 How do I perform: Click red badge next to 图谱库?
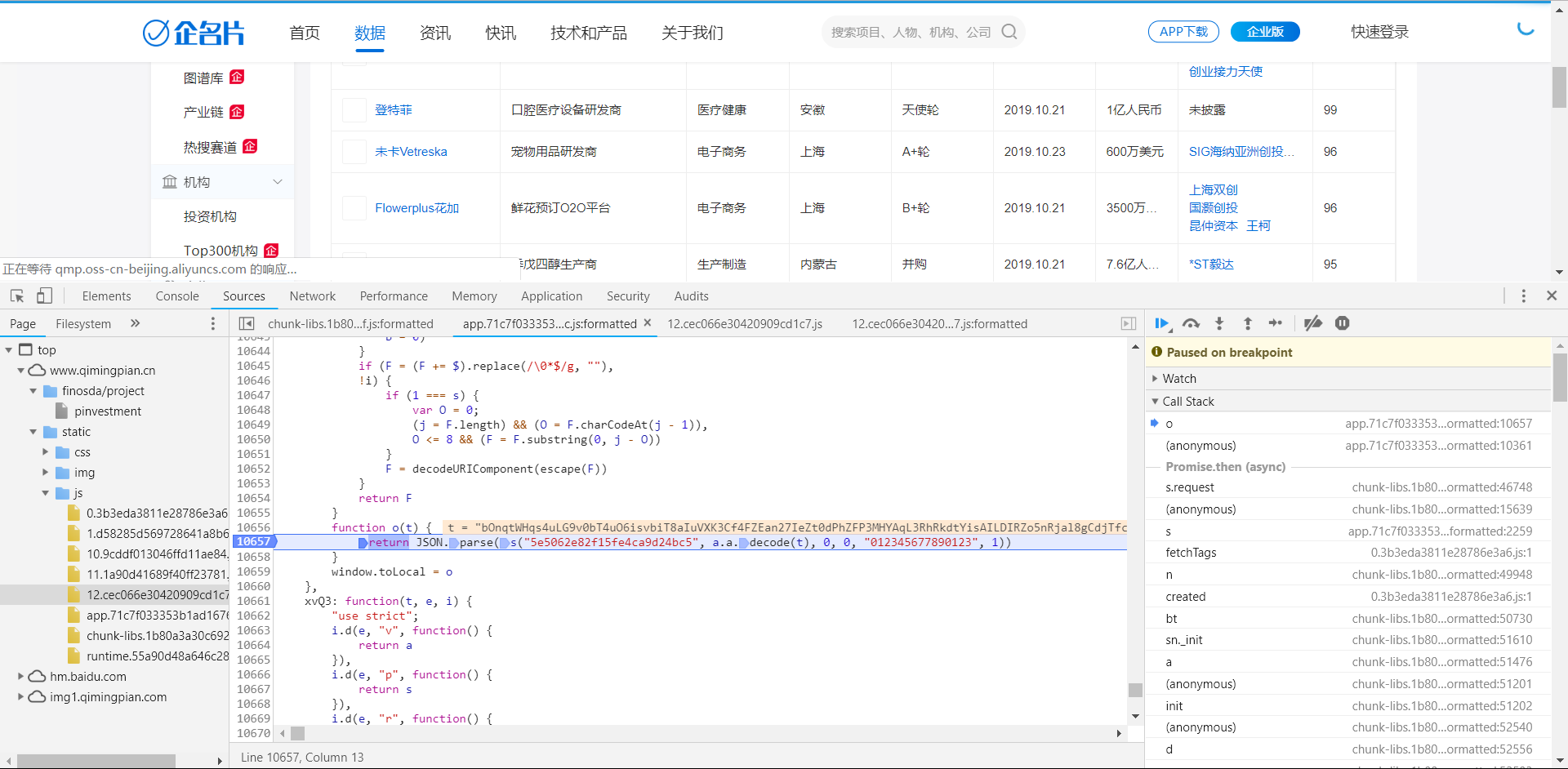pyautogui.click(x=237, y=77)
